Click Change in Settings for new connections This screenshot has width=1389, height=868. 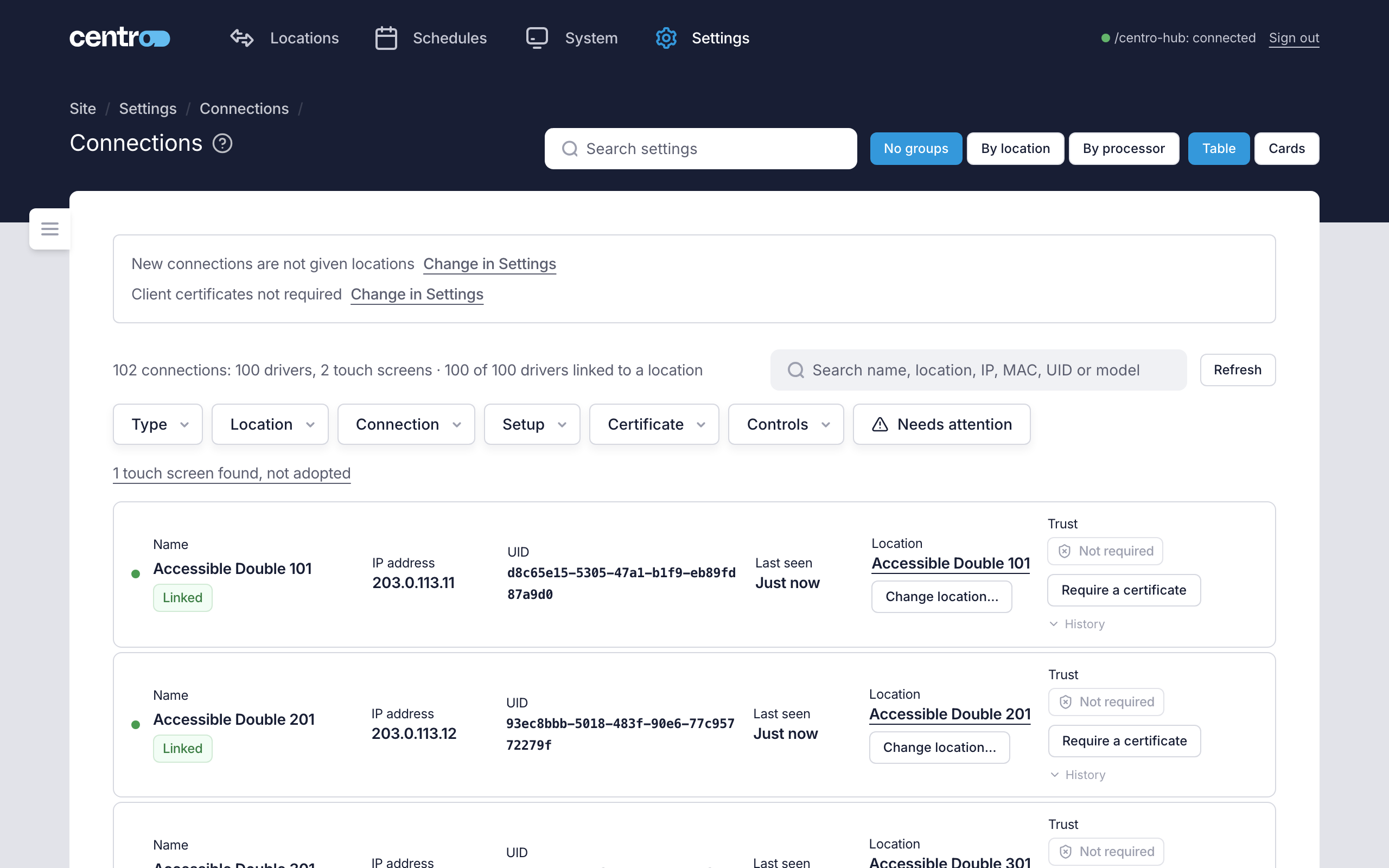pyautogui.click(x=489, y=264)
